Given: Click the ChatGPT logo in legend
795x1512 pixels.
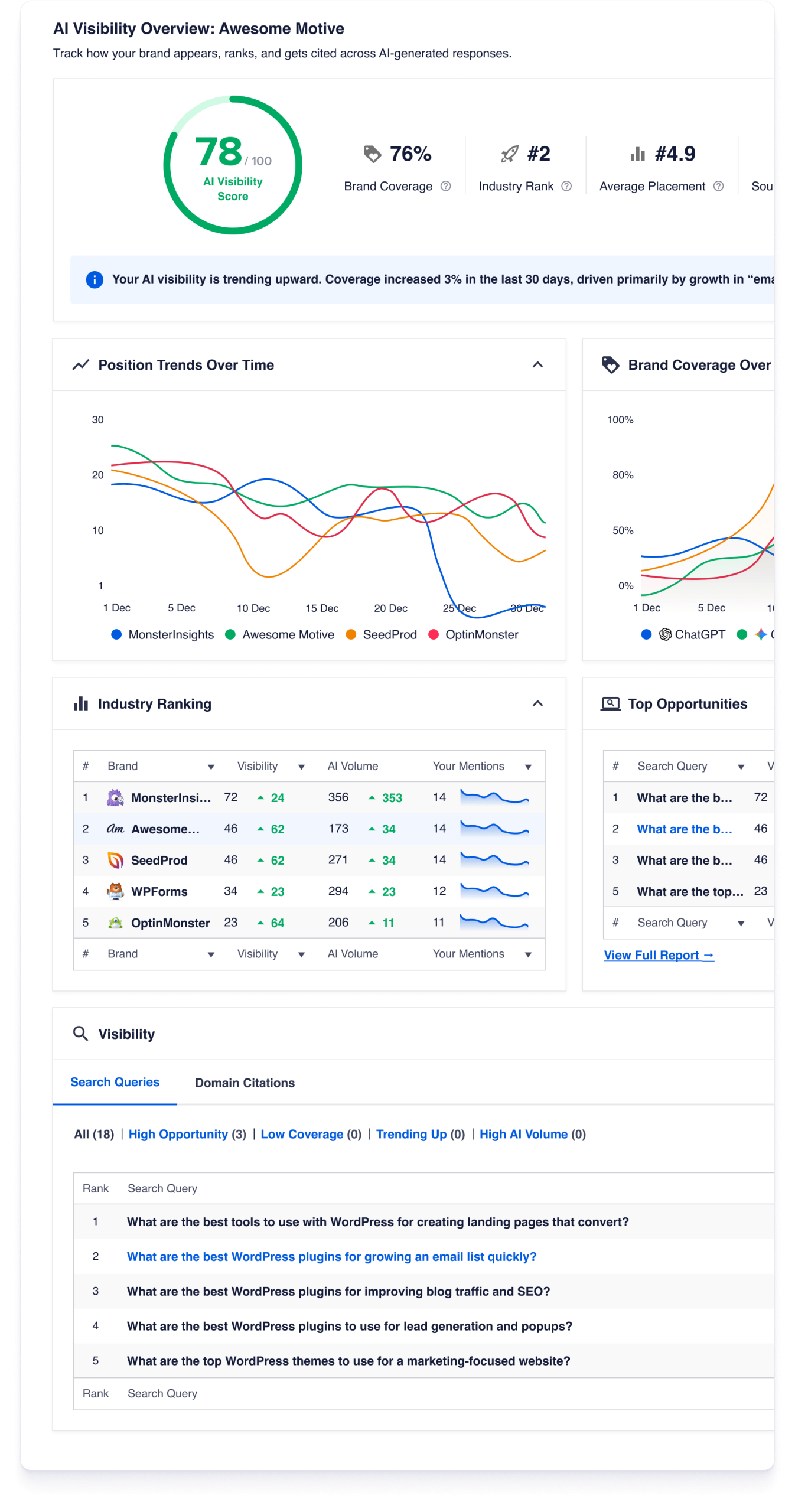Looking at the screenshot, I should click(665, 634).
